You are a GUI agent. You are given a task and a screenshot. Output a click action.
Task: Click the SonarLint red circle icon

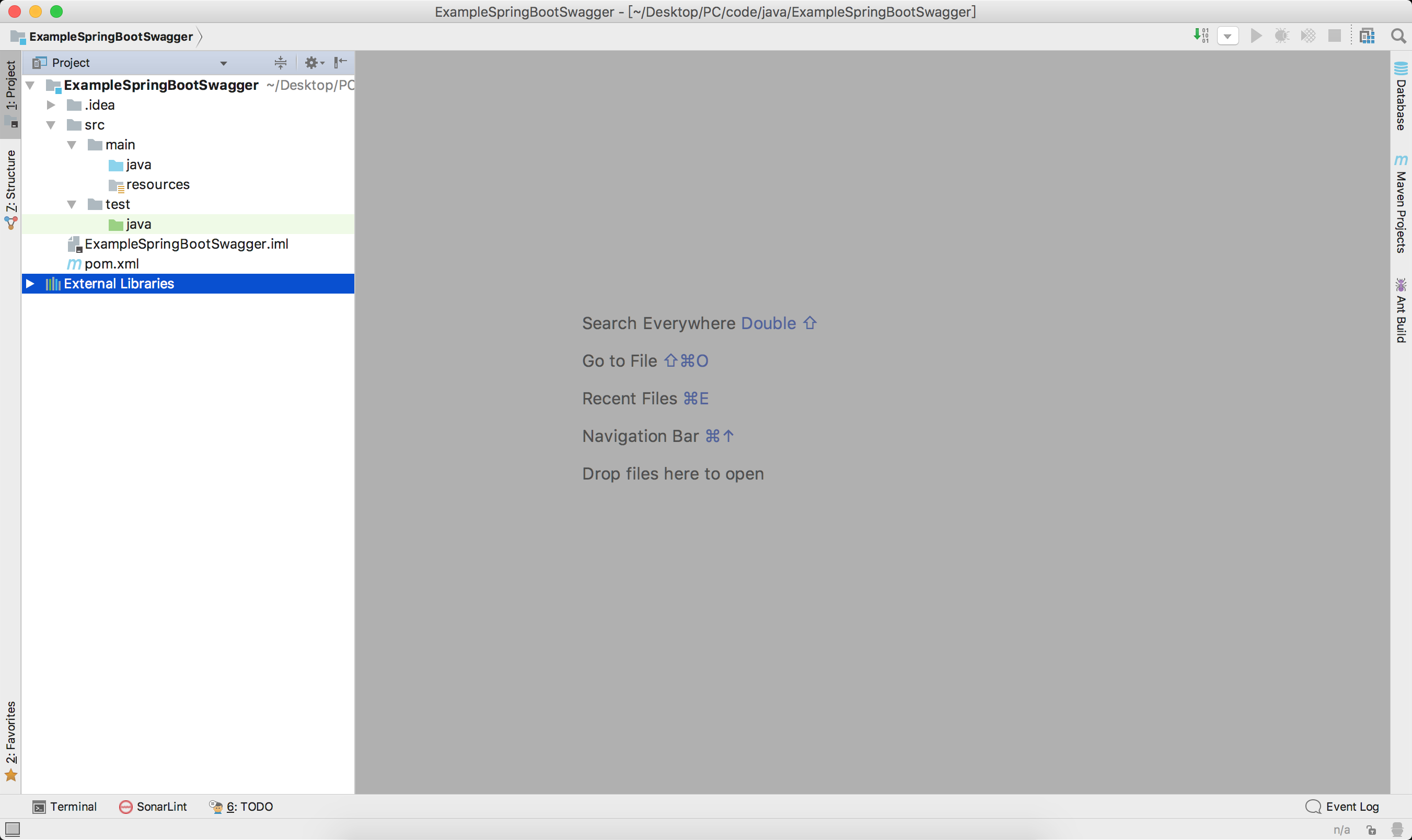tap(126, 807)
